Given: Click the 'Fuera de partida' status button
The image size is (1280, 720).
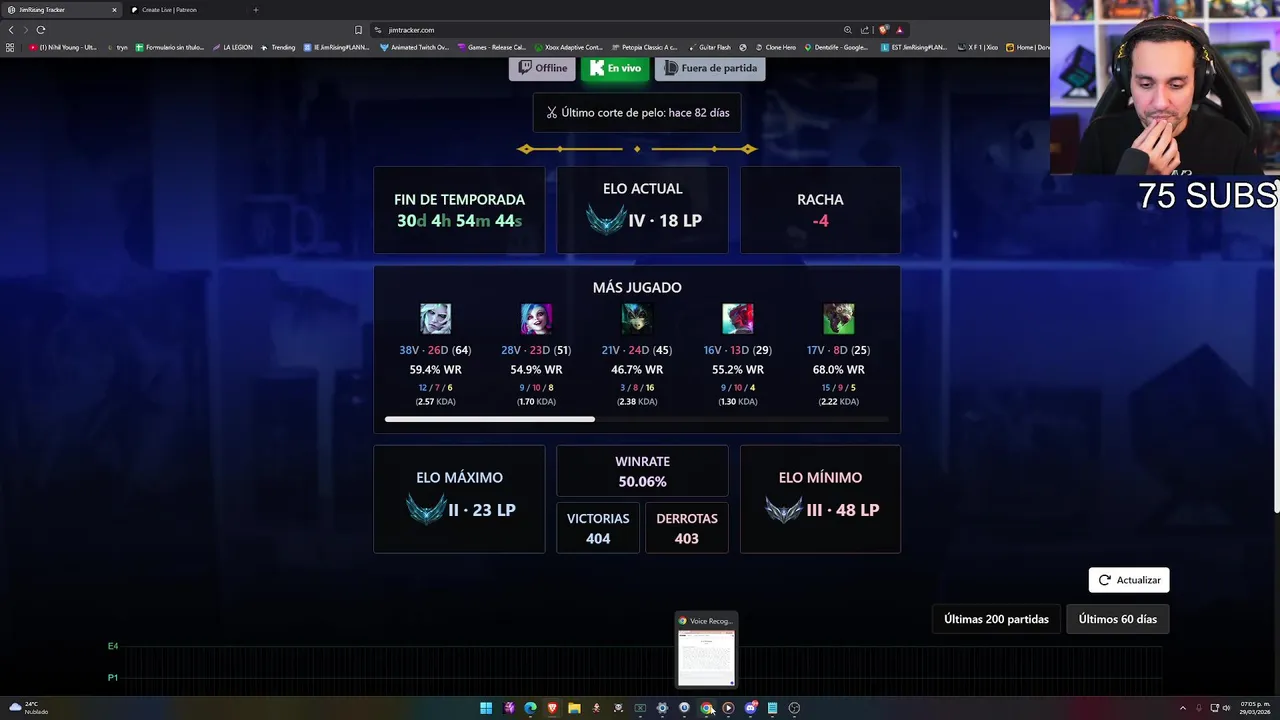Looking at the screenshot, I should click(x=710, y=68).
